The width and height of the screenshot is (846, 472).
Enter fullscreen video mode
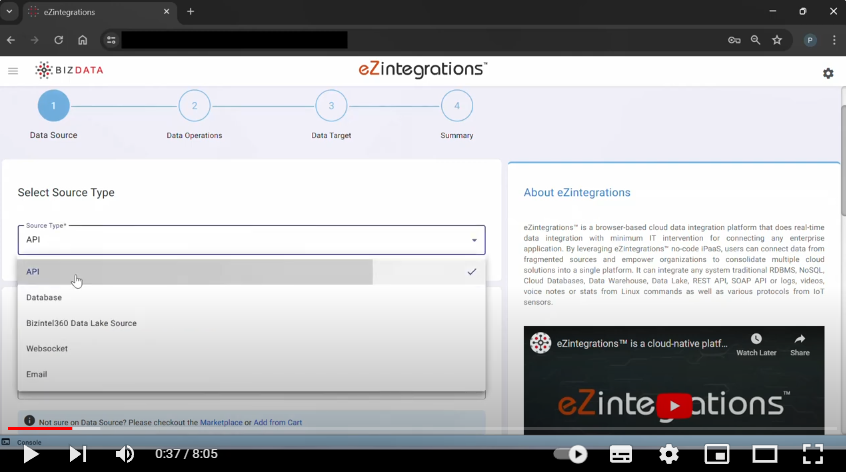pos(813,455)
